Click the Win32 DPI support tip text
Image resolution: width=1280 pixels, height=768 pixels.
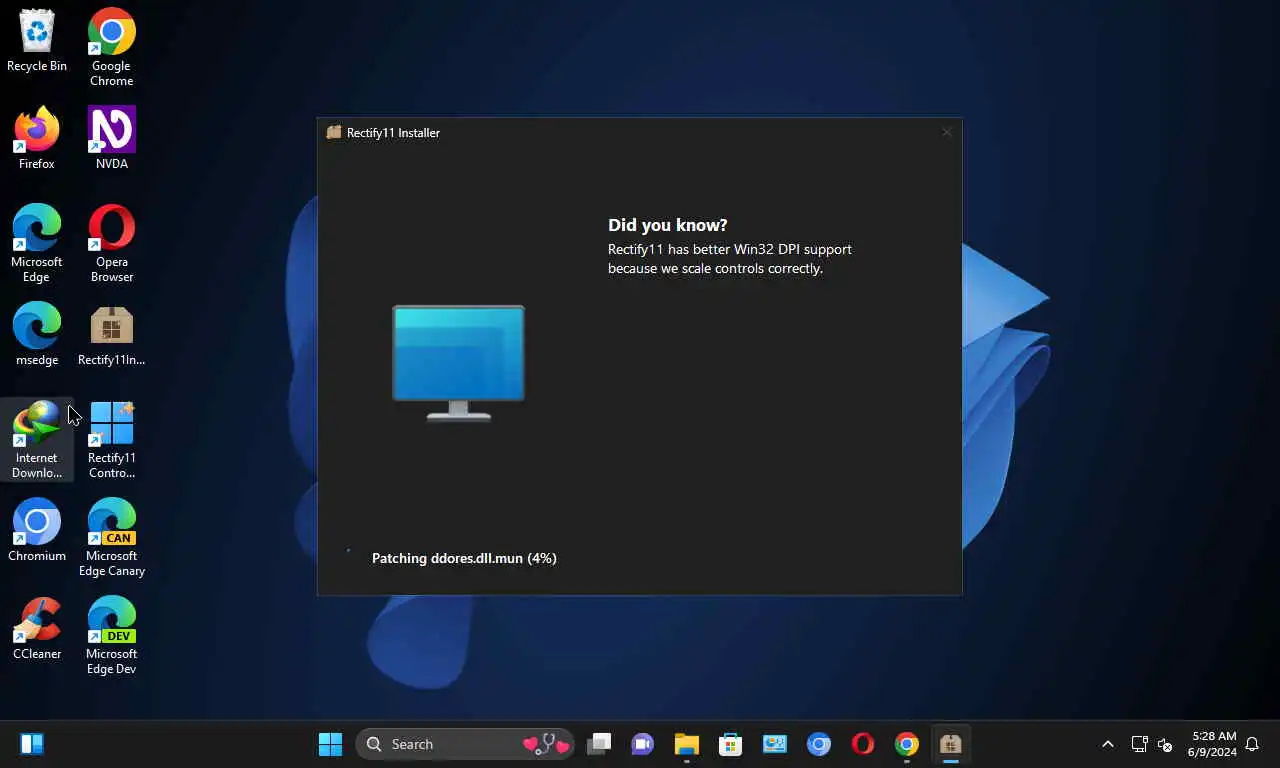click(730, 259)
